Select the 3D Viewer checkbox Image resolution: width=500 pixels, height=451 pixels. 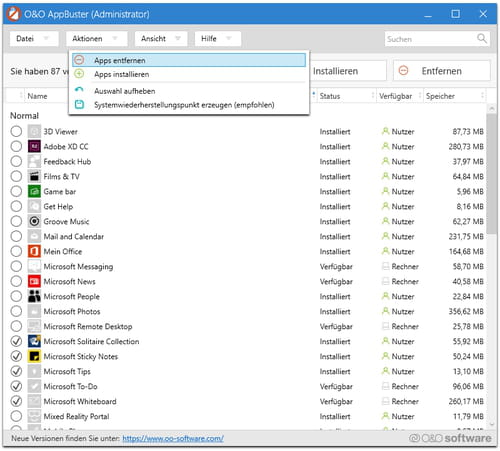tap(16, 131)
